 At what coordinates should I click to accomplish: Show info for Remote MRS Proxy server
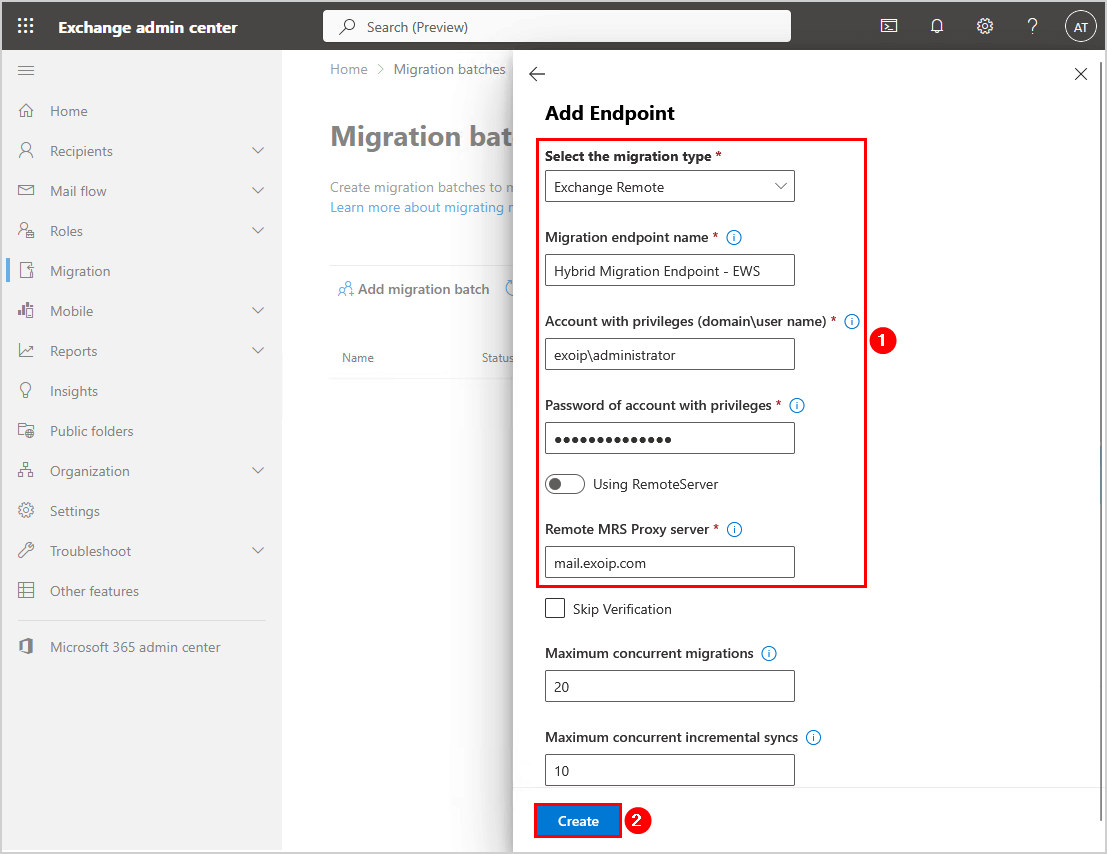(x=734, y=530)
